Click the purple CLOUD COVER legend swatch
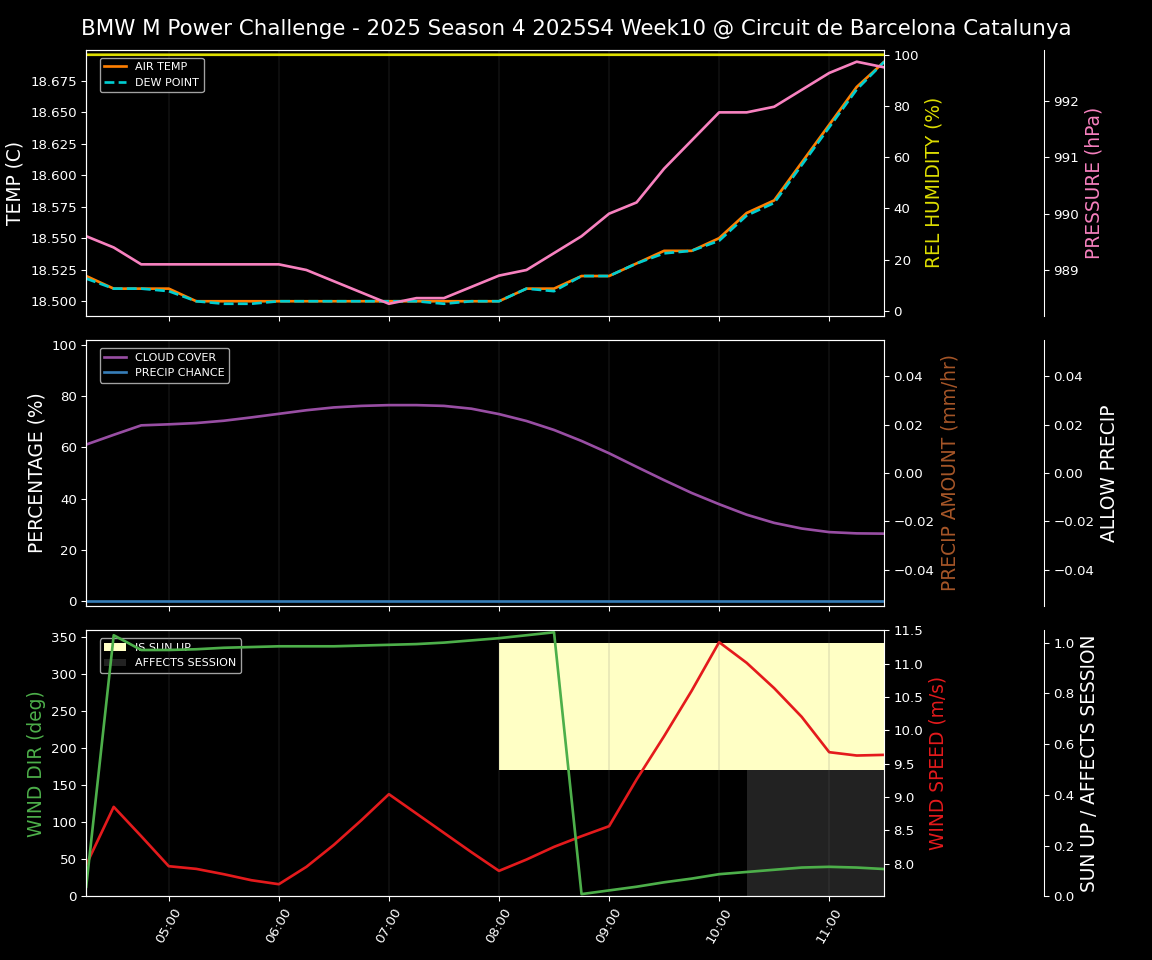 [x=116, y=357]
